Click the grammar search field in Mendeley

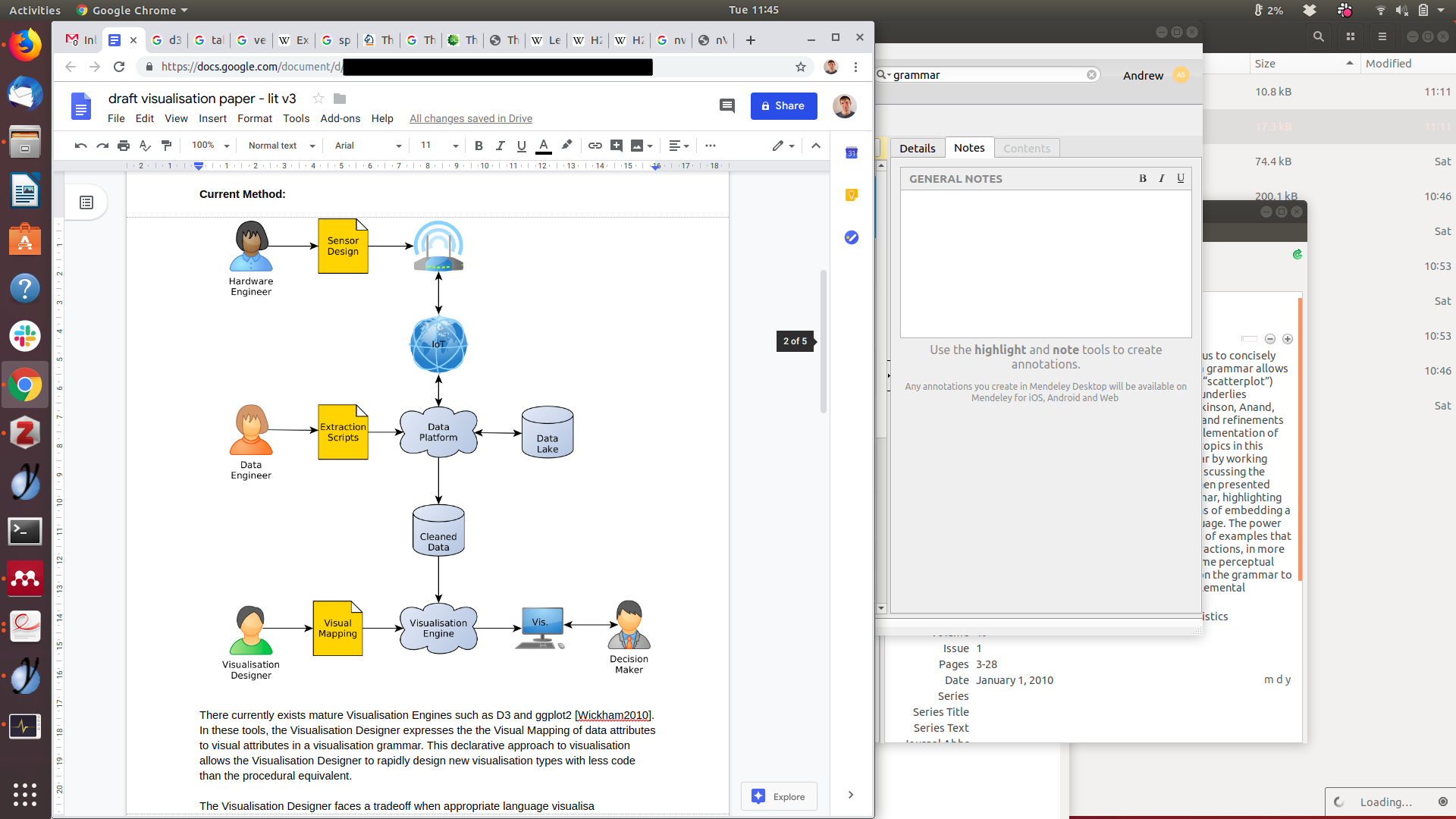click(986, 75)
